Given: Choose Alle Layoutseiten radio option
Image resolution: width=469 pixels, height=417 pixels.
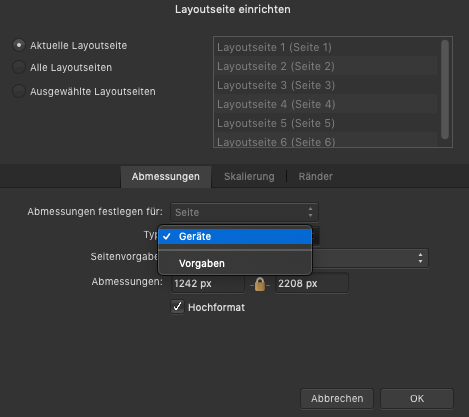Looking at the screenshot, I should pos(19,67).
